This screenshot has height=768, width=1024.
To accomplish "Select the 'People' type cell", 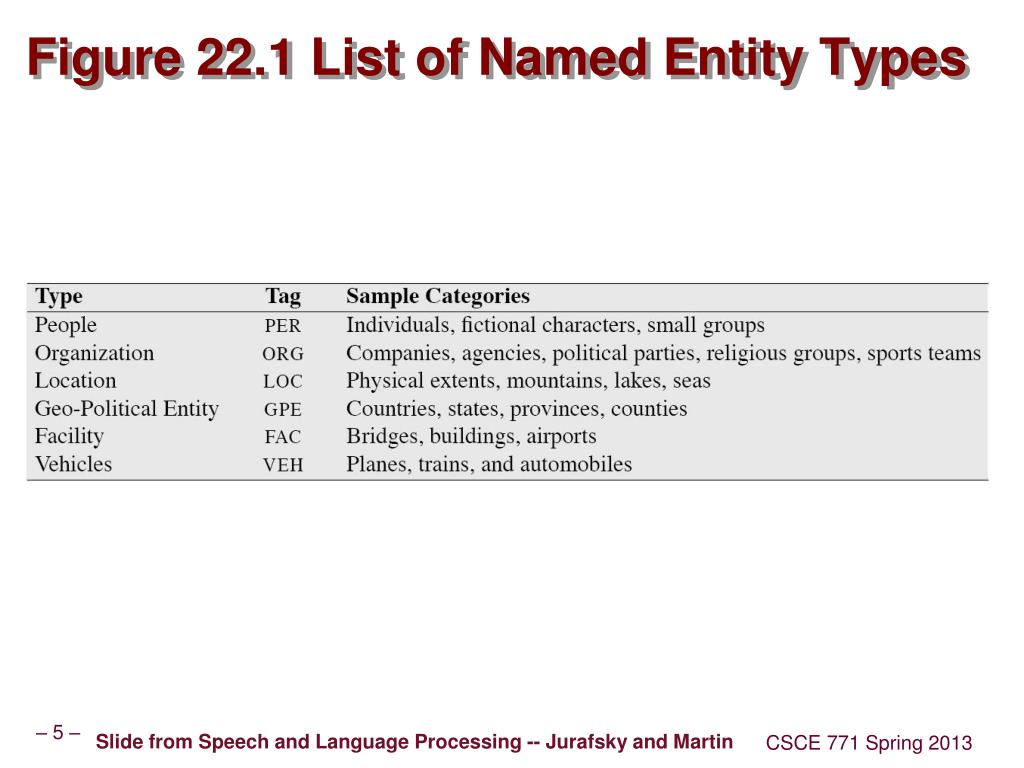I will pyautogui.click(x=65, y=325).
